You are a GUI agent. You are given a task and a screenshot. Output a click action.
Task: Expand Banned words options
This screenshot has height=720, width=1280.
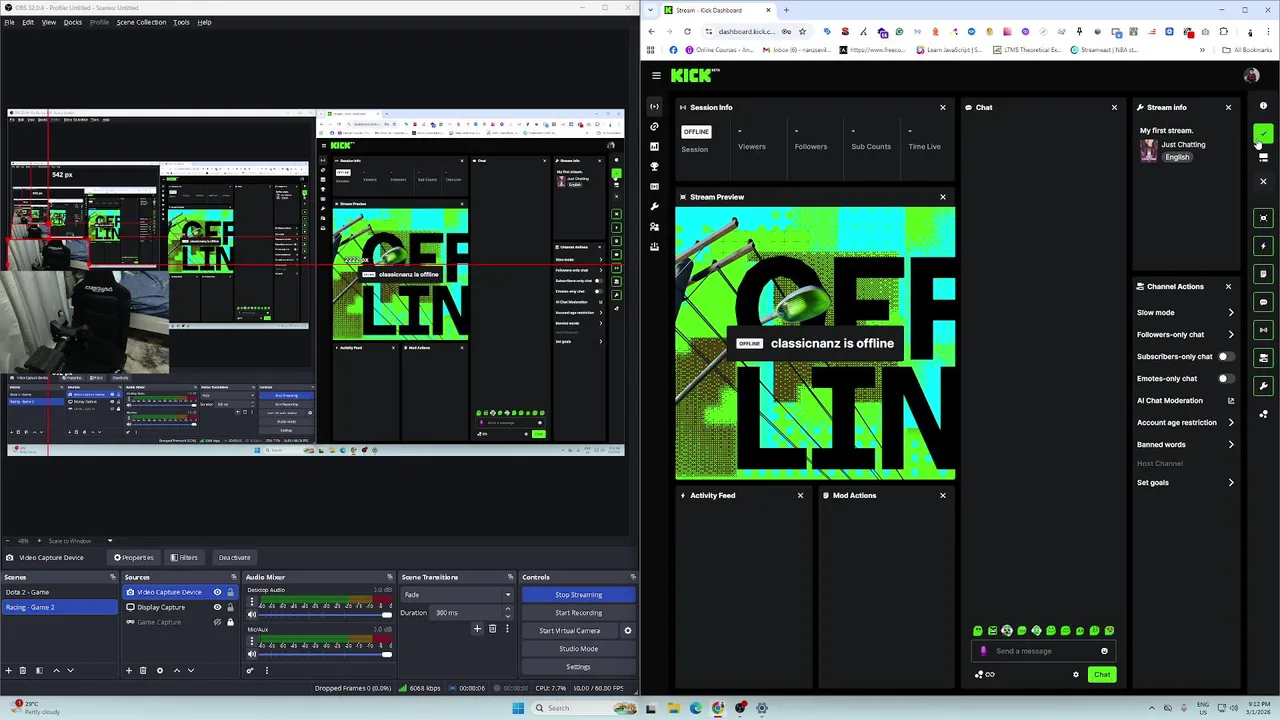pos(1185,445)
